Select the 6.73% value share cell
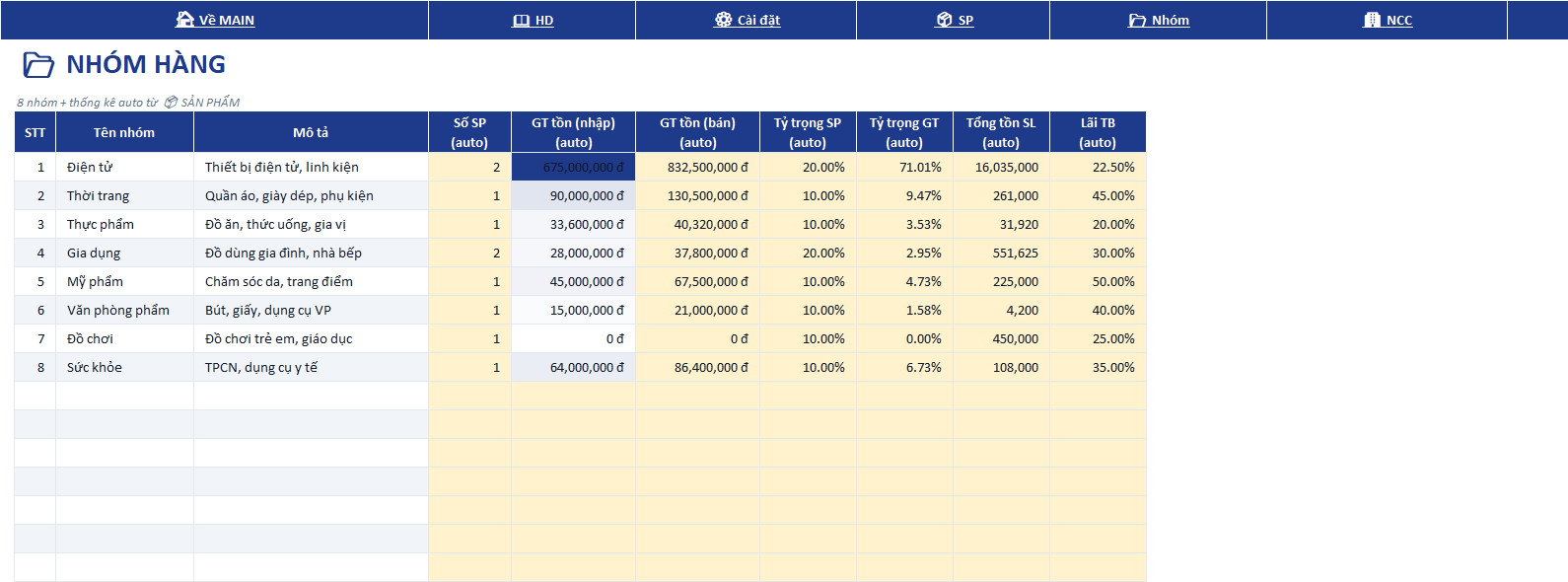Viewport: 1568px width, 582px height. pyautogui.click(x=904, y=368)
